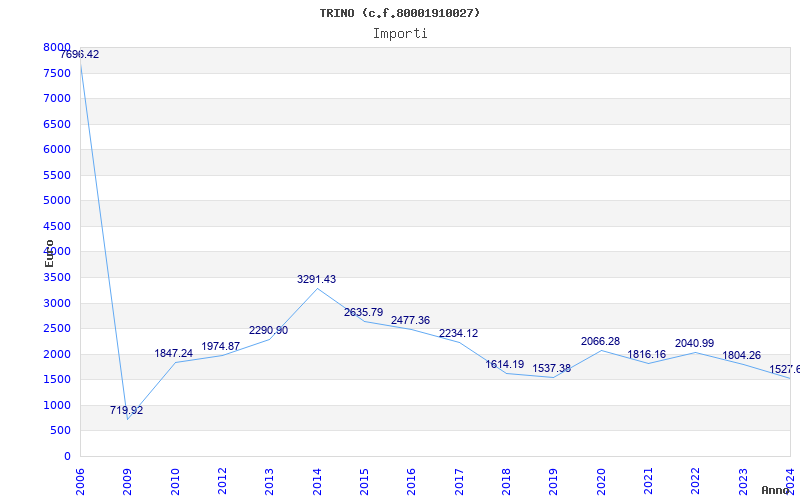This screenshot has width=800, height=500.
Task: Click the 2017 x-axis year label
Action: click(x=459, y=482)
